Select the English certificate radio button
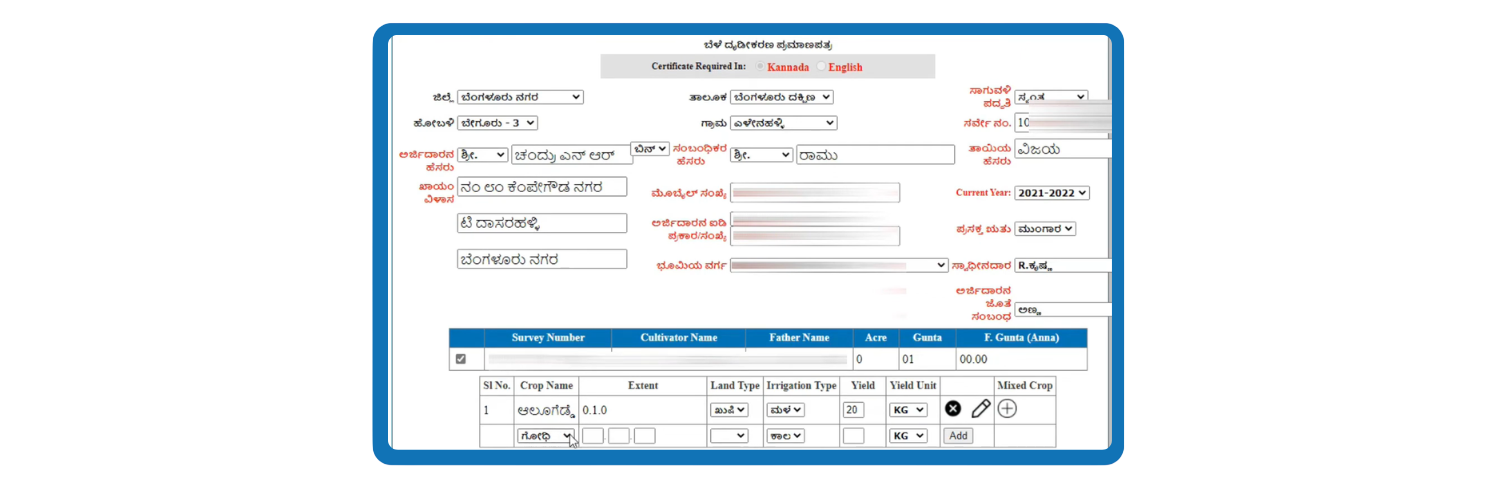Viewport: 1500px width, 500px height. point(822,67)
